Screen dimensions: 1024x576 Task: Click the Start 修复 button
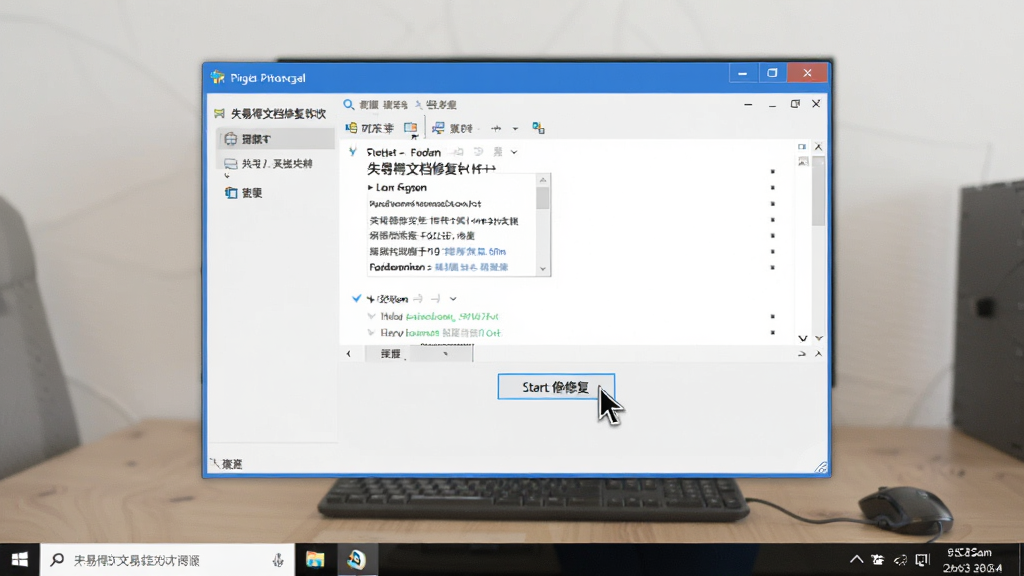[x=556, y=387]
